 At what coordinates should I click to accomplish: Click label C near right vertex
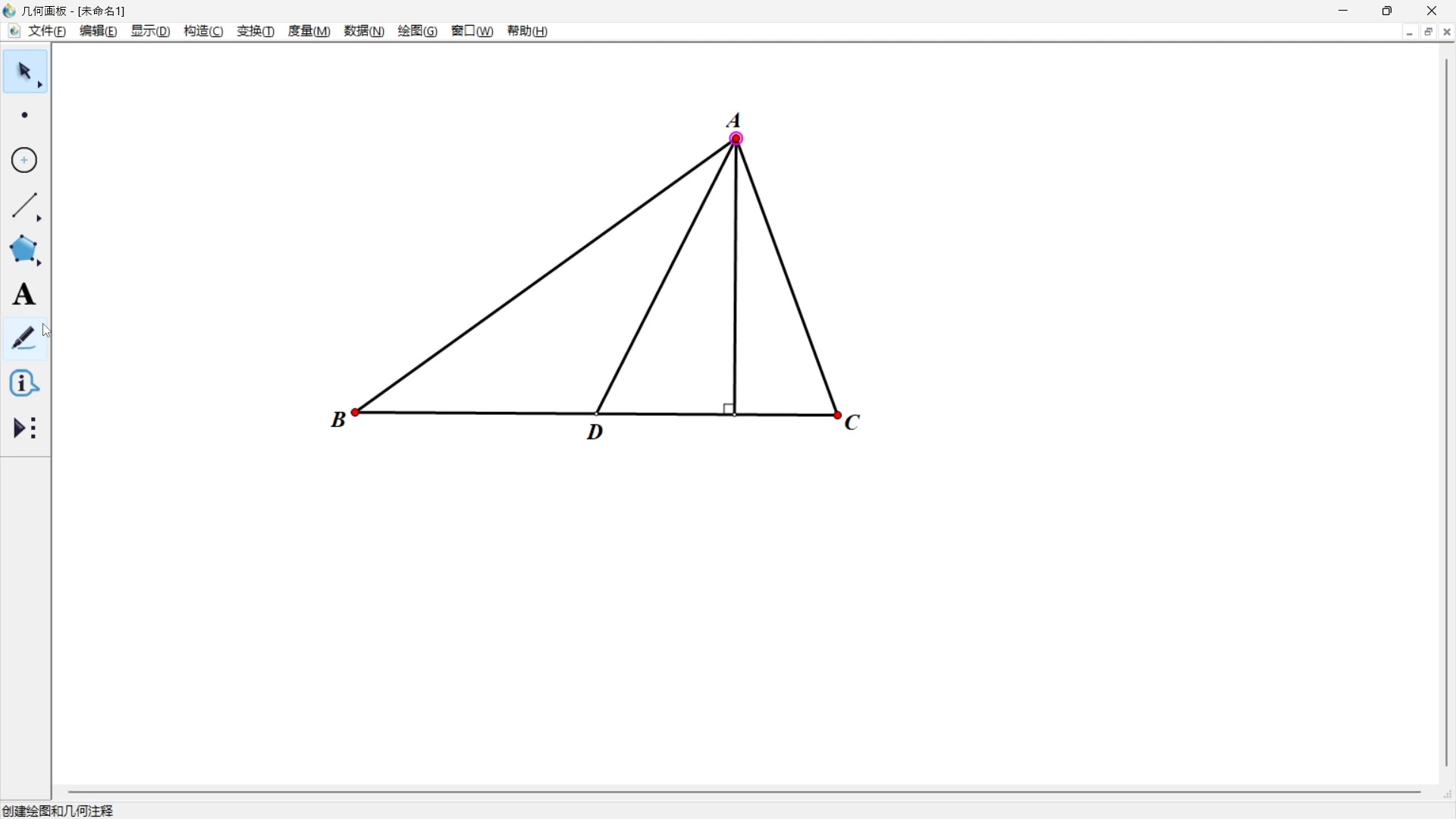click(853, 422)
